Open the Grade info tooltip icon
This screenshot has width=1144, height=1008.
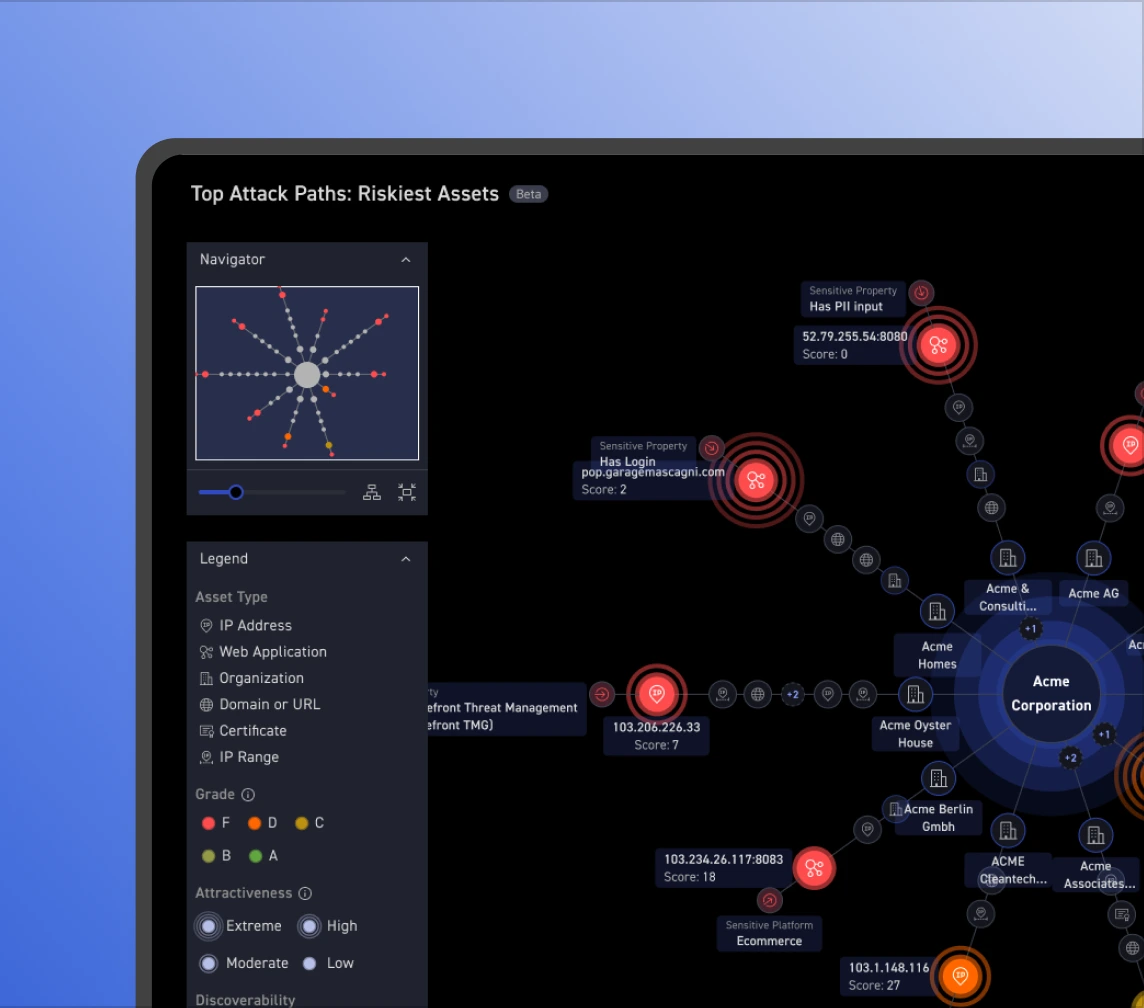coord(248,795)
